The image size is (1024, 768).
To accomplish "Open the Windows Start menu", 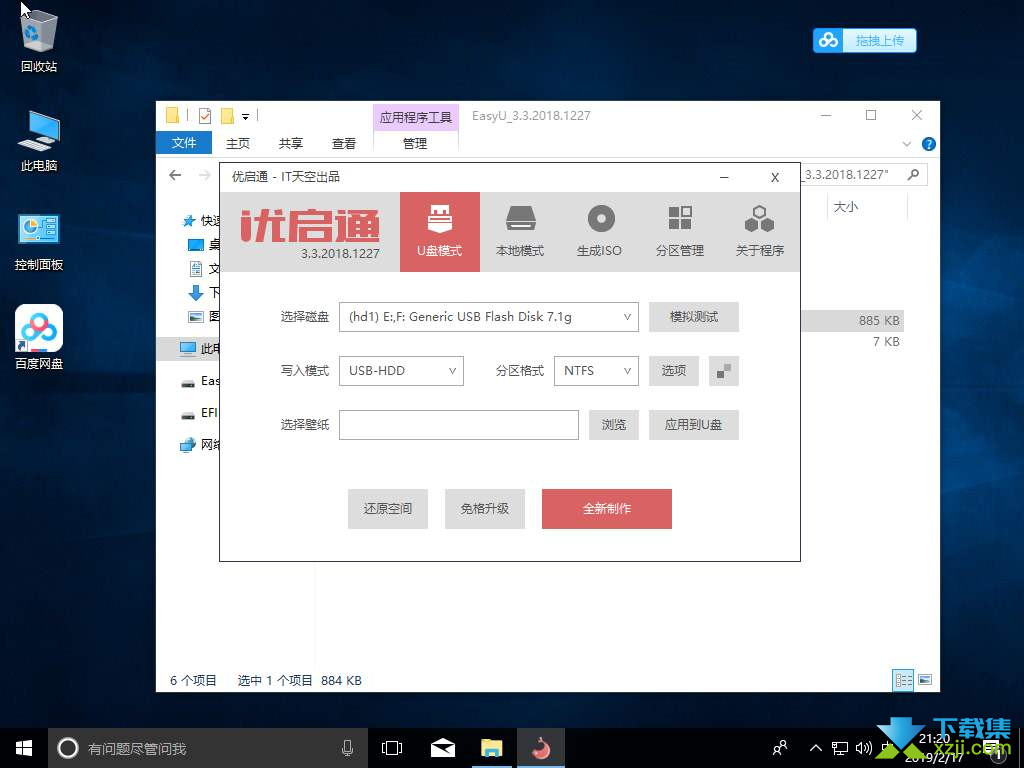I will pos(24,748).
